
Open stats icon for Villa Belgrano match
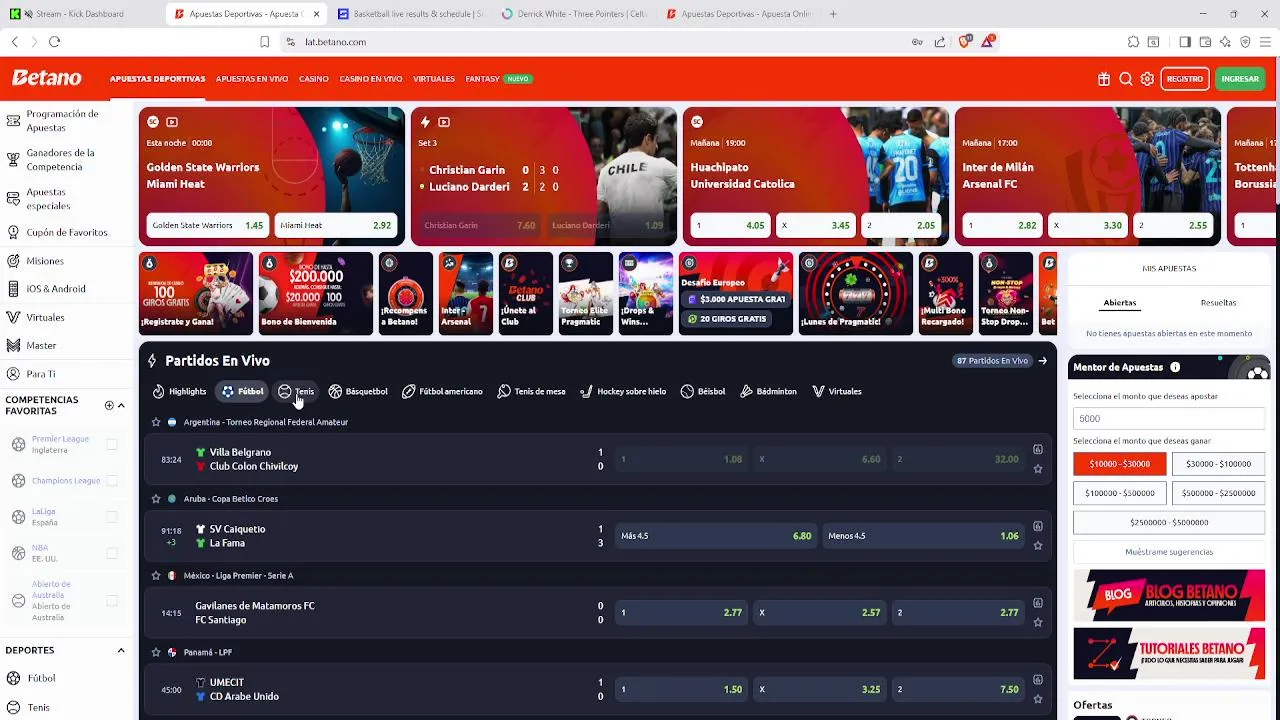tap(1038, 450)
